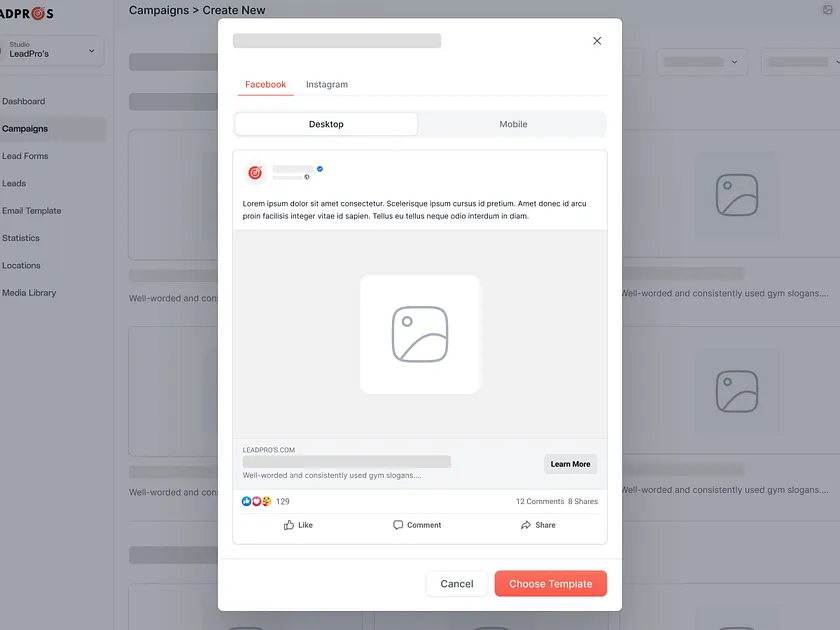Select the Facebook tab
Viewport: 840px width, 630px height.
tap(265, 84)
